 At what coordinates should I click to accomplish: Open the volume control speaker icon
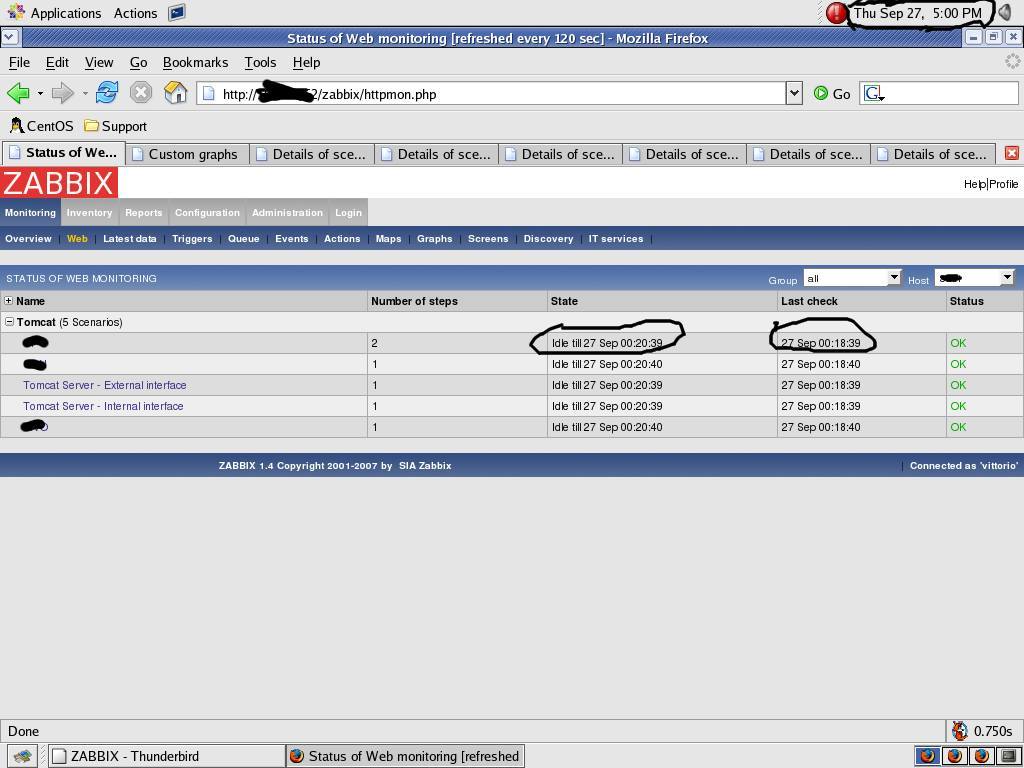coord(1006,12)
